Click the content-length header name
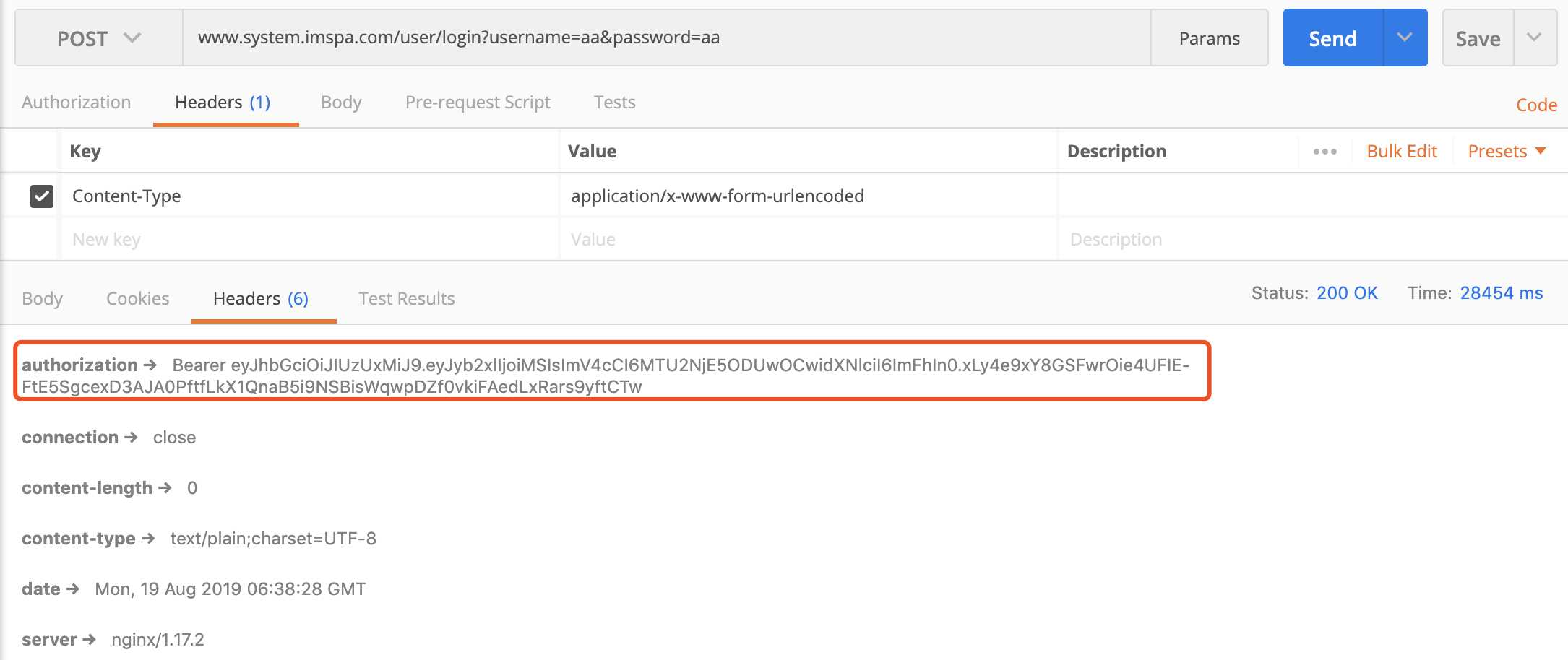Image resolution: width=1568 pixels, height=660 pixels. (x=87, y=488)
